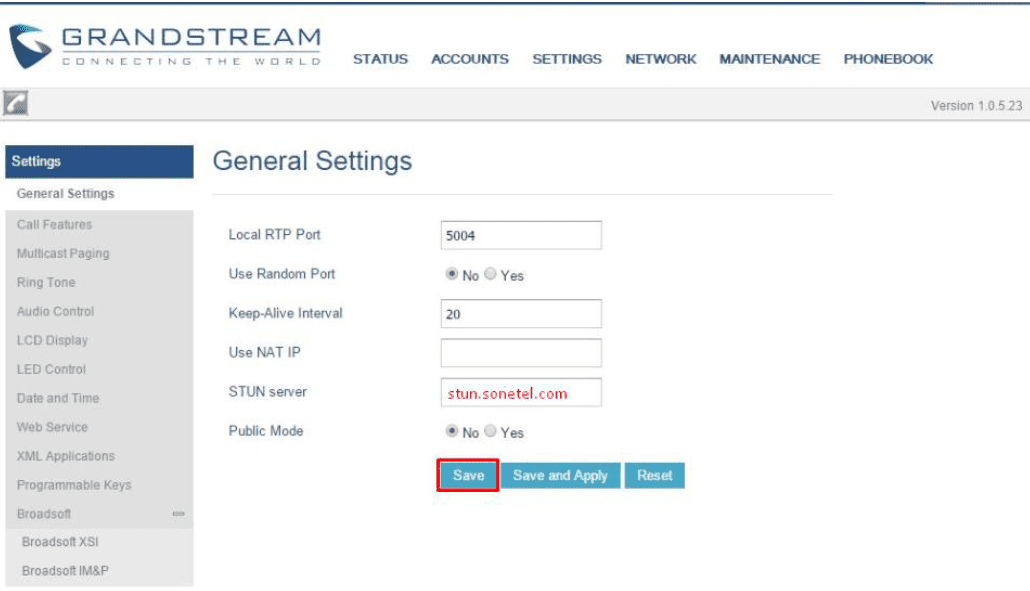The height and width of the screenshot is (591, 1030).
Task: Open the STATUS menu
Action: click(380, 59)
